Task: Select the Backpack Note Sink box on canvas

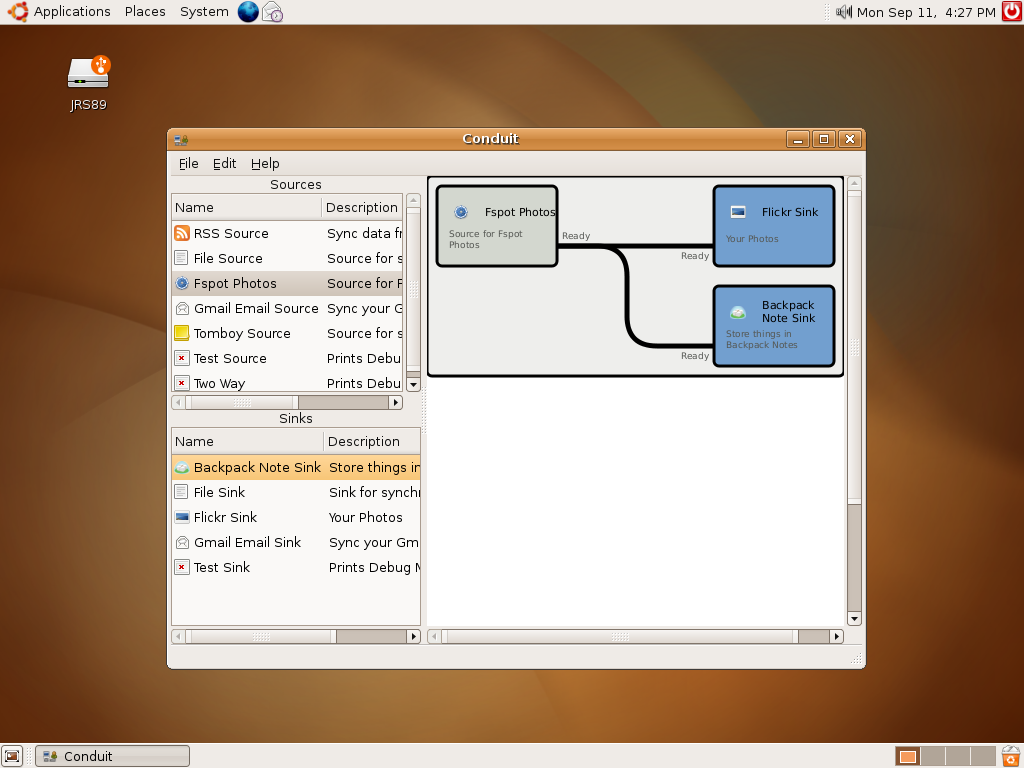Action: (x=774, y=326)
